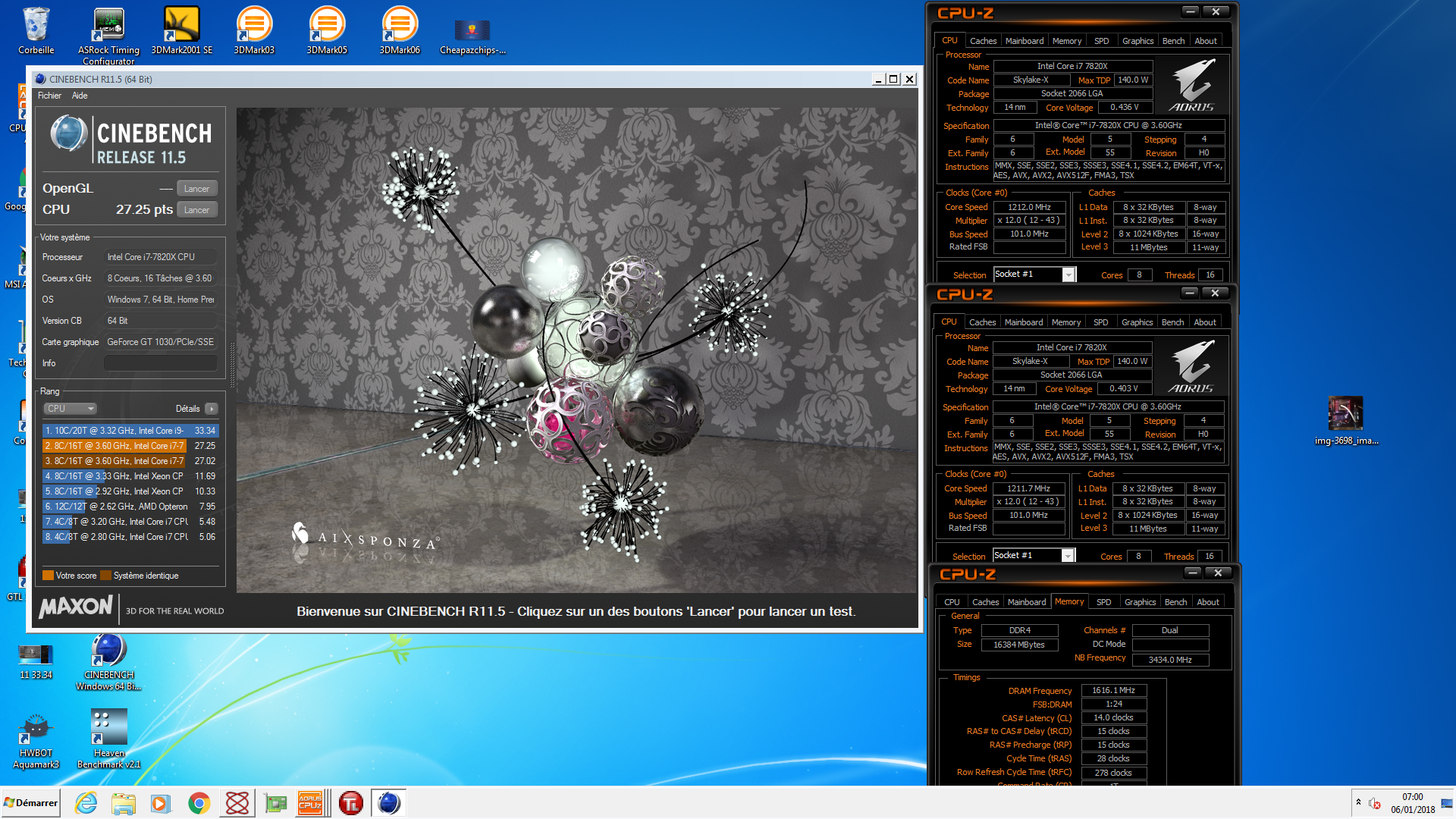Select ranking row 6 AMD Opteron 7.95
1456x819 pixels.
130,507
